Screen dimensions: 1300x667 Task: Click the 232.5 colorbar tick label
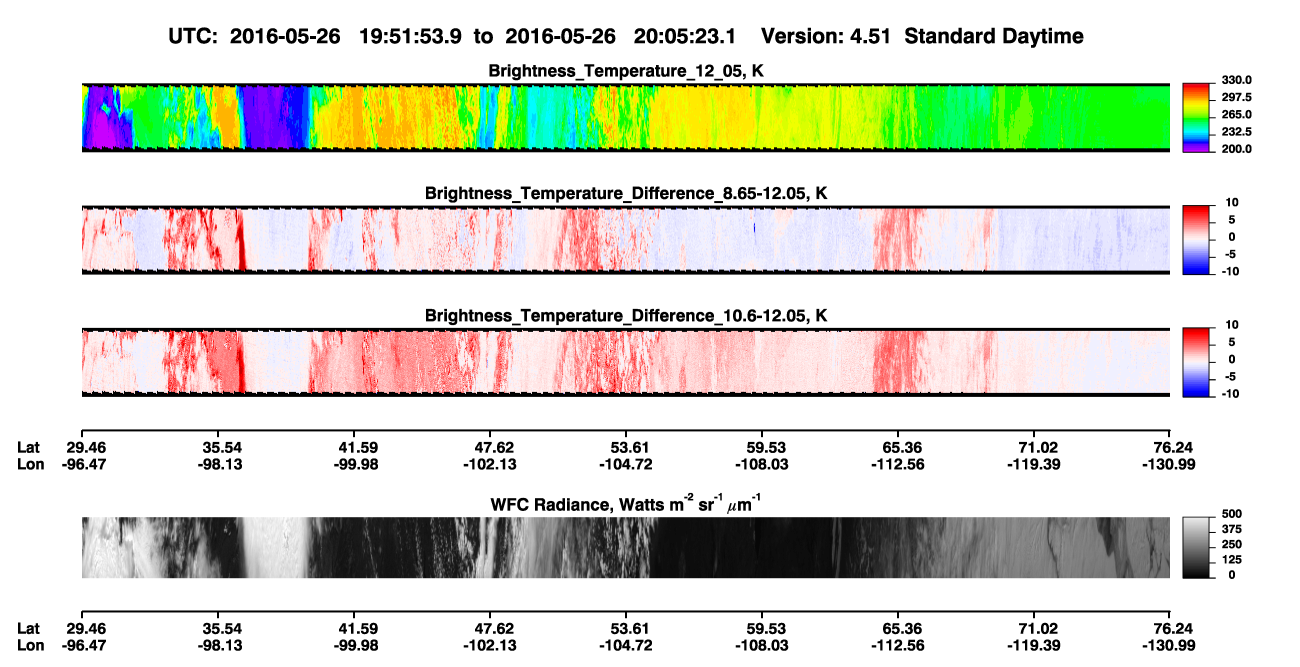(1234, 132)
